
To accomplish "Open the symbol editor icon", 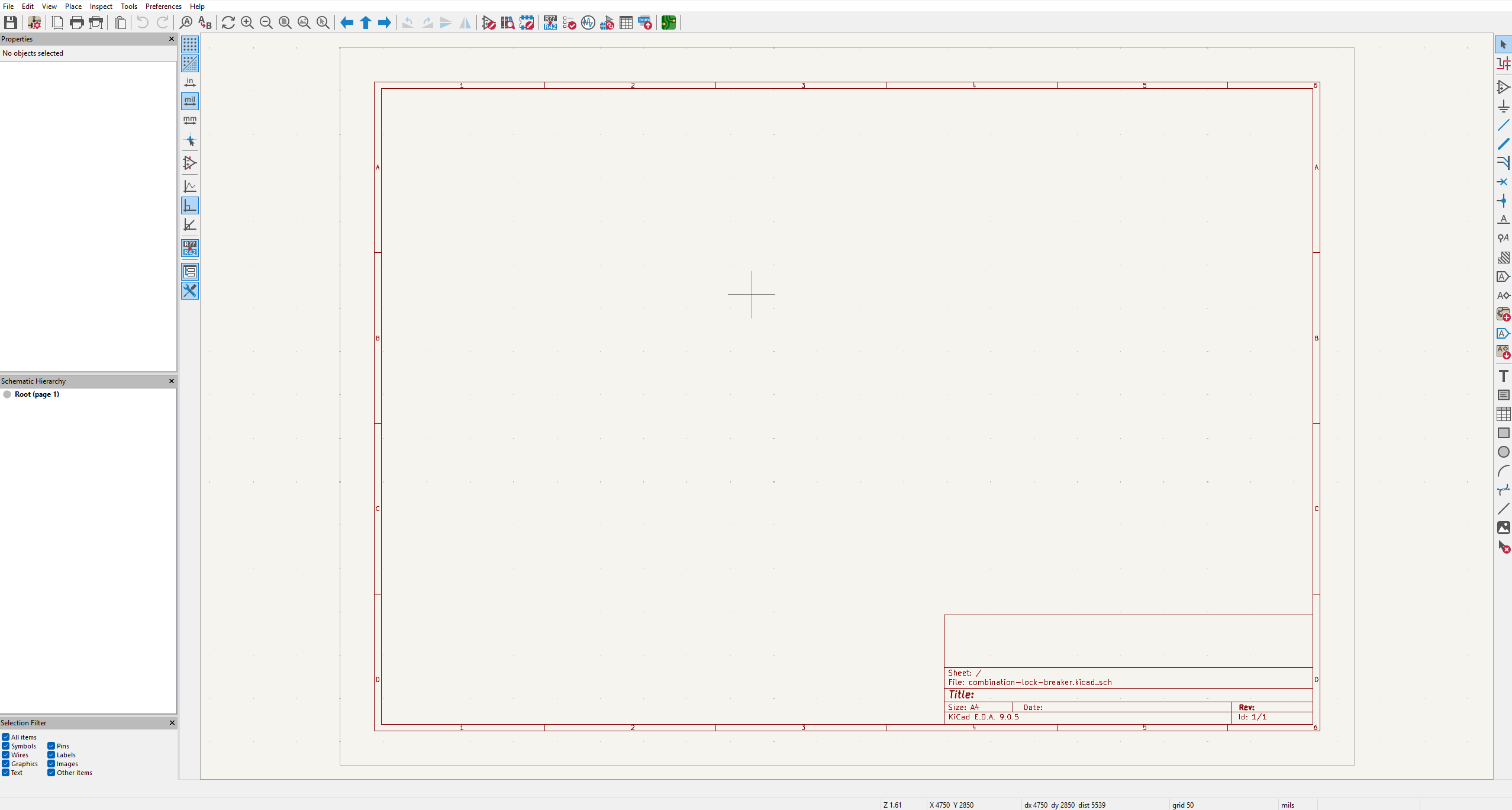I will point(489,22).
